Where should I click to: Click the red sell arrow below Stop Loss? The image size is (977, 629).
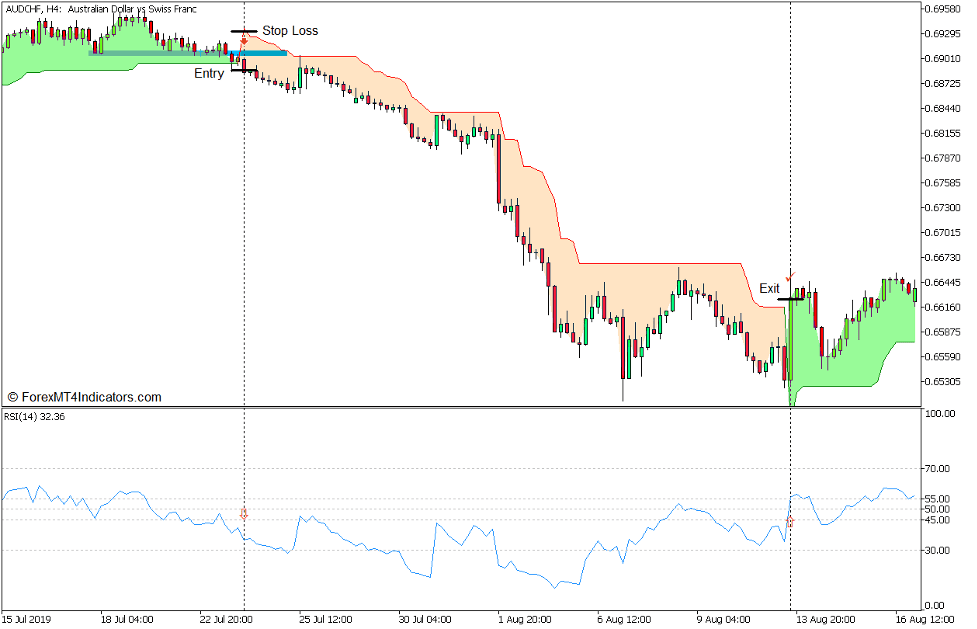(243, 40)
